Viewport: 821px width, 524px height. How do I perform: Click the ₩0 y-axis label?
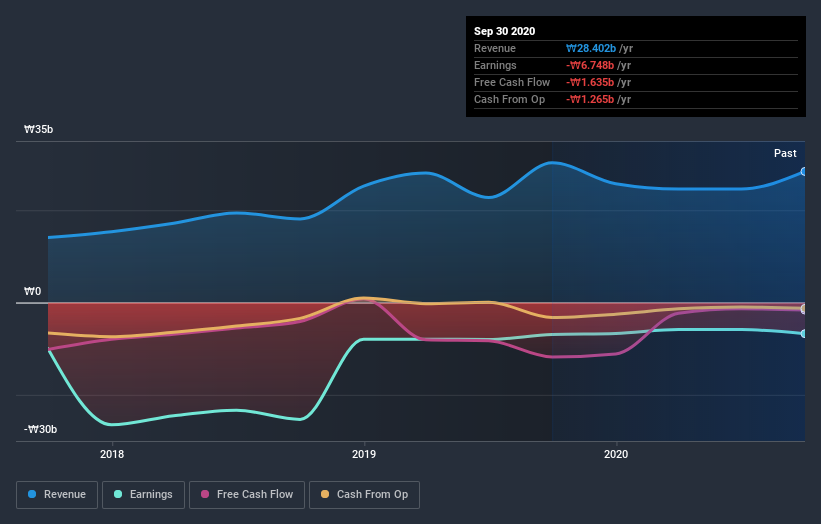point(32,292)
